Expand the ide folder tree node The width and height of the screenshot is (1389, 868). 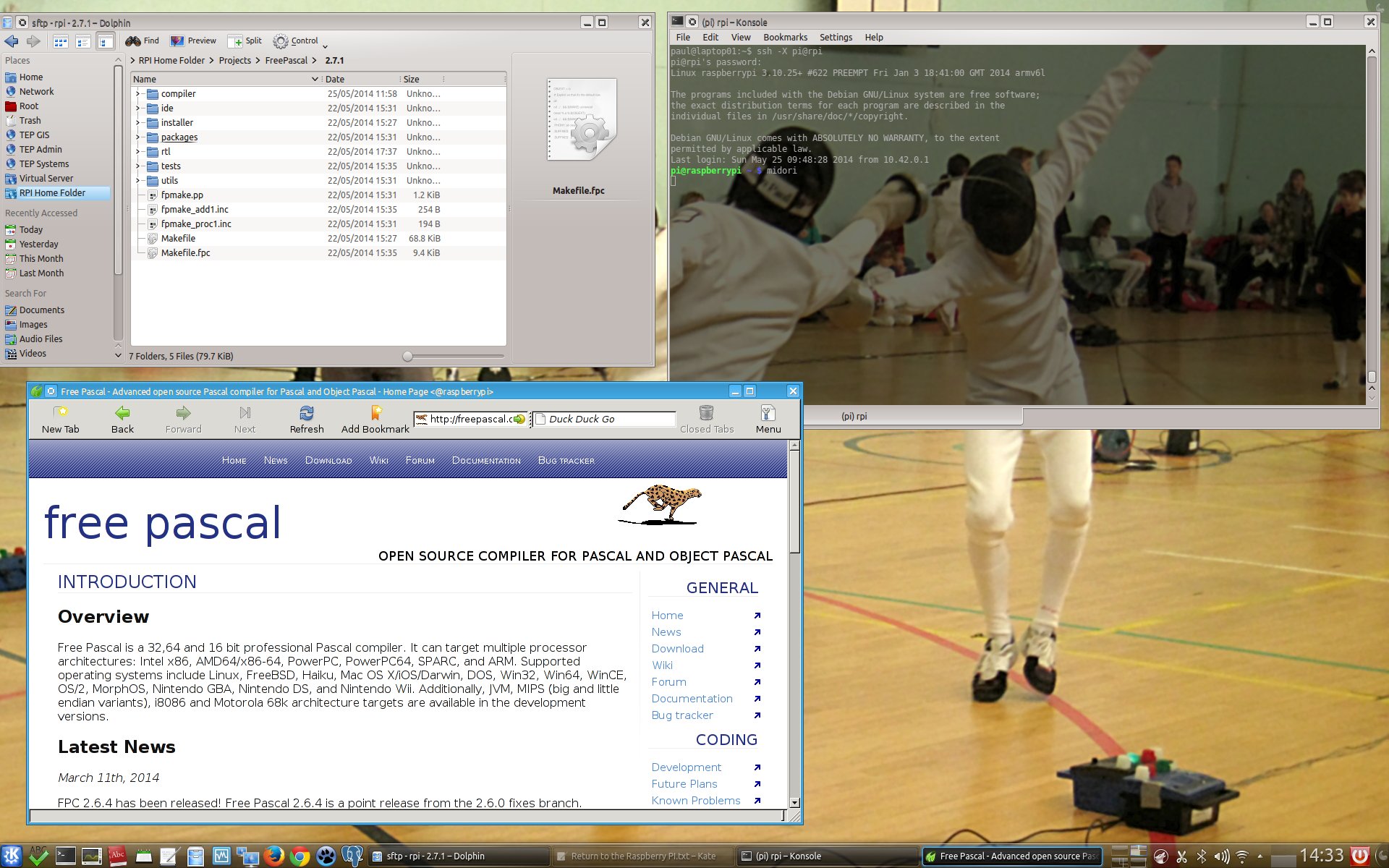[x=137, y=109]
